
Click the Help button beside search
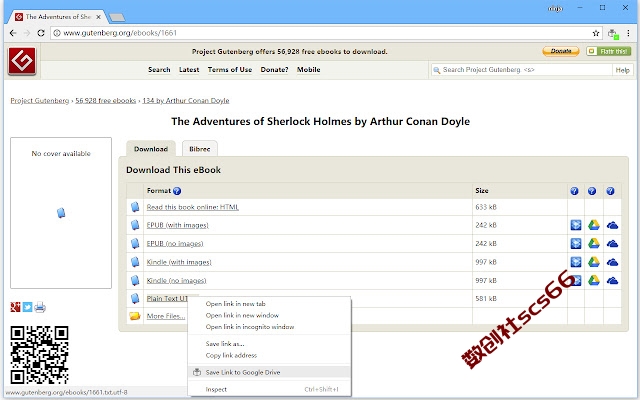pos(622,70)
